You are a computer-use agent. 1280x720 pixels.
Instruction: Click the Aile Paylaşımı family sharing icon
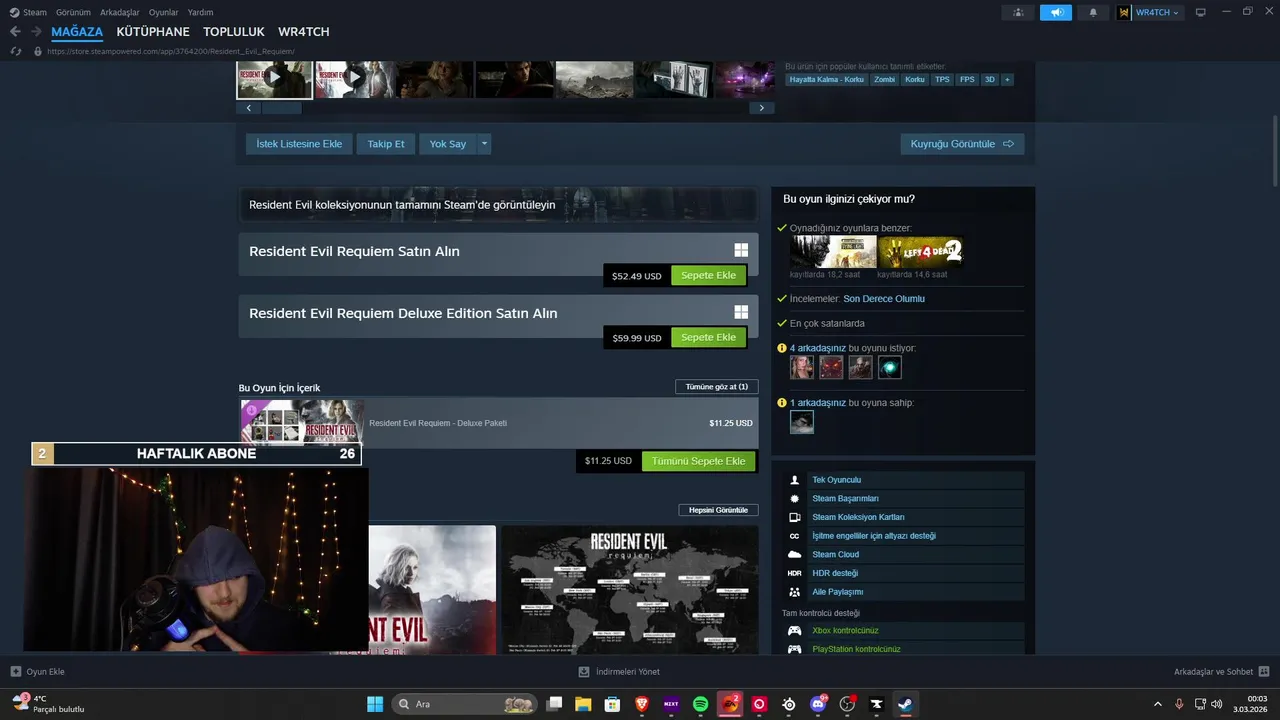pos(794,592)
